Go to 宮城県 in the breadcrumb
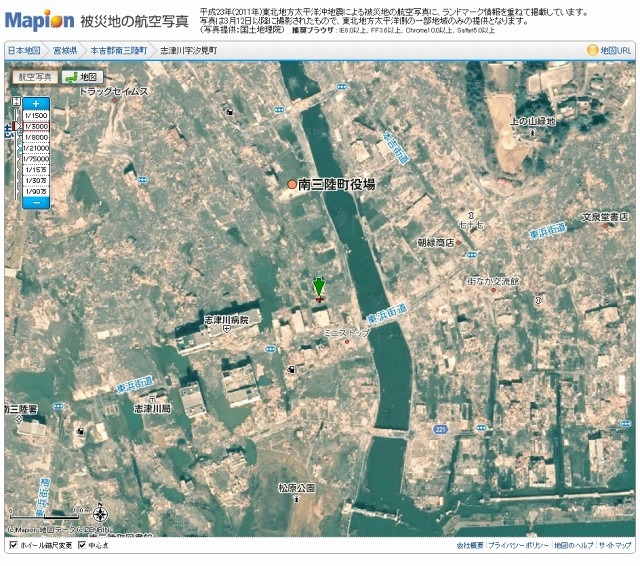Viewport: 640px width, 566px height. click(65, 51)
